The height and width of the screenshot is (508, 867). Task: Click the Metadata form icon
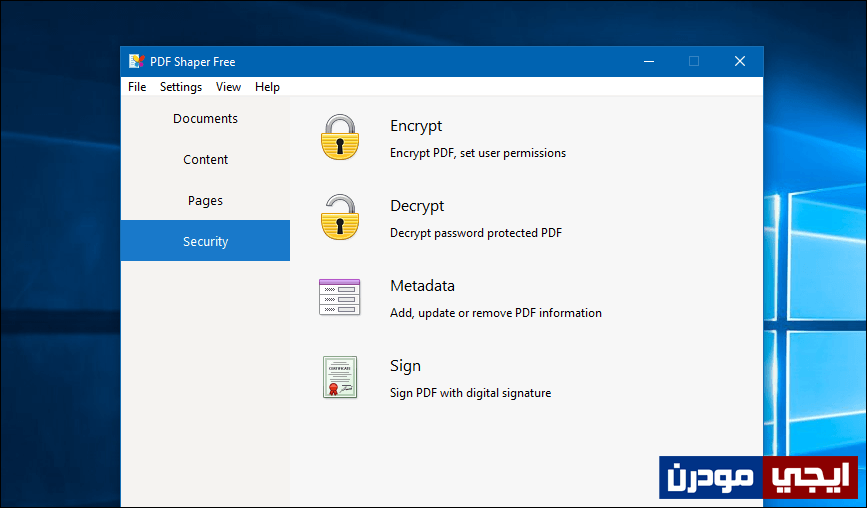340,297
